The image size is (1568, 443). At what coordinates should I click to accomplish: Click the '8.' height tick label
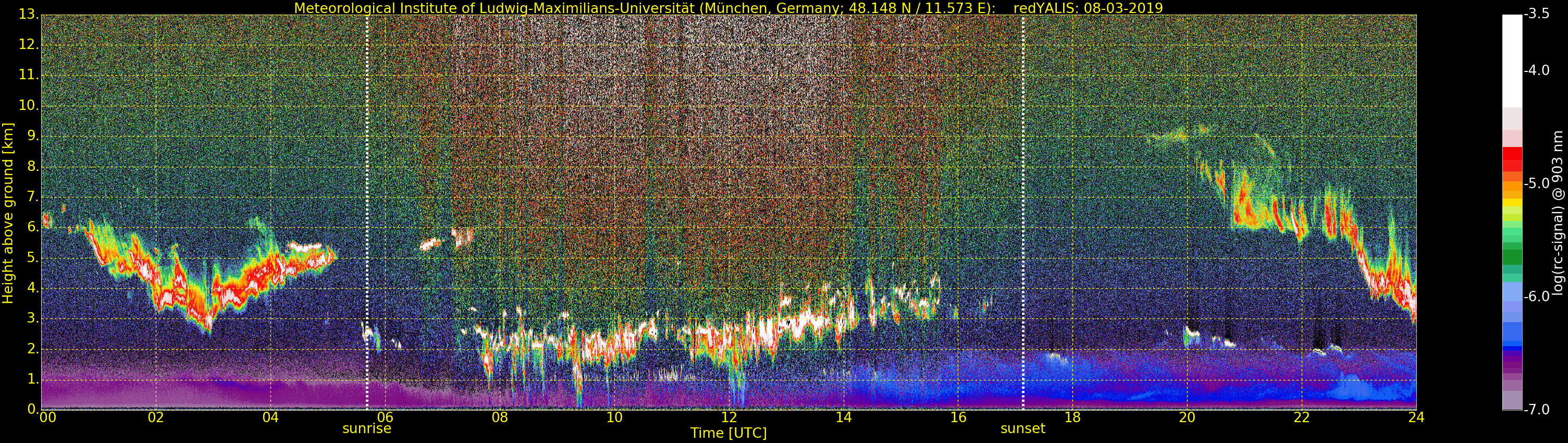tap(33, 166)
